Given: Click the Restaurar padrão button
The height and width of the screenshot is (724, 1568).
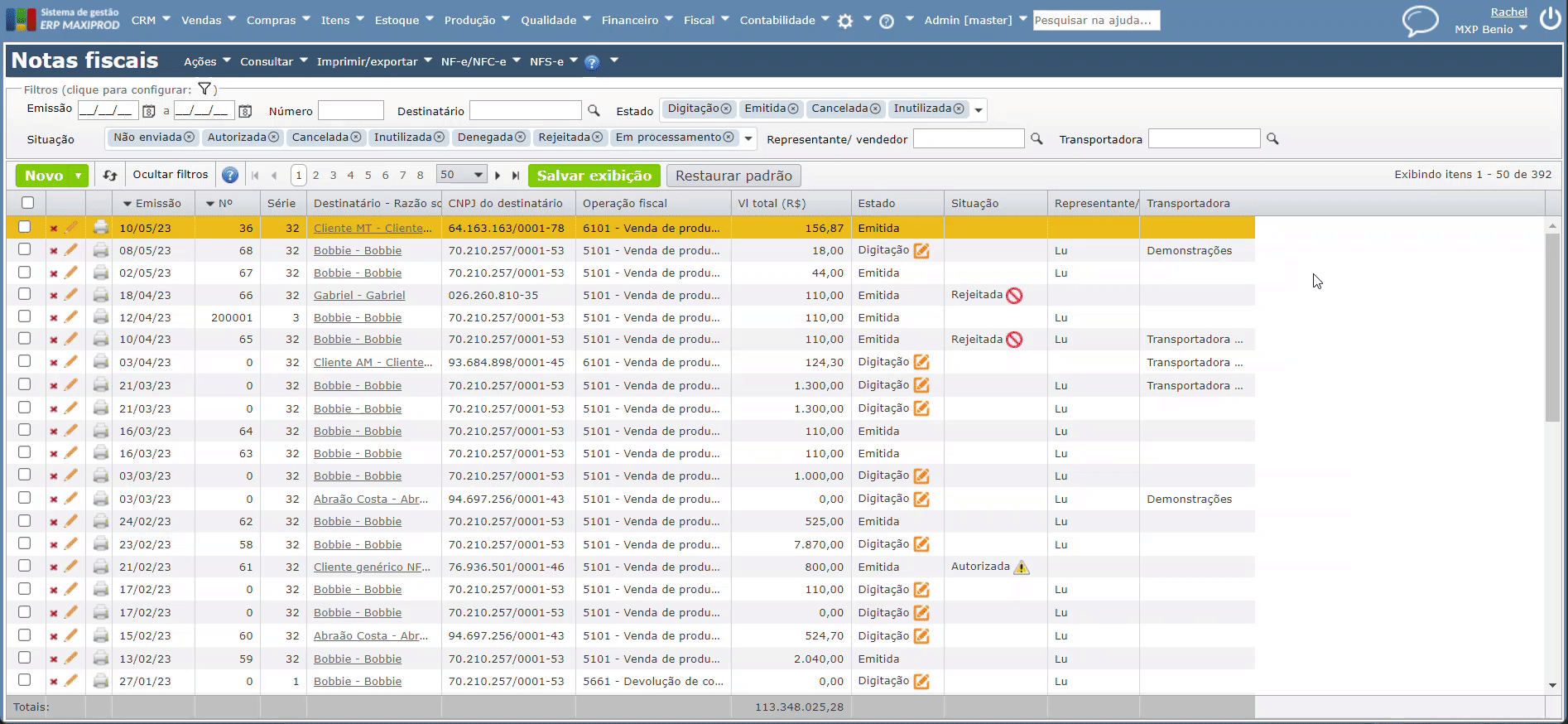Looking at the screenshot, I should [733, 176].
